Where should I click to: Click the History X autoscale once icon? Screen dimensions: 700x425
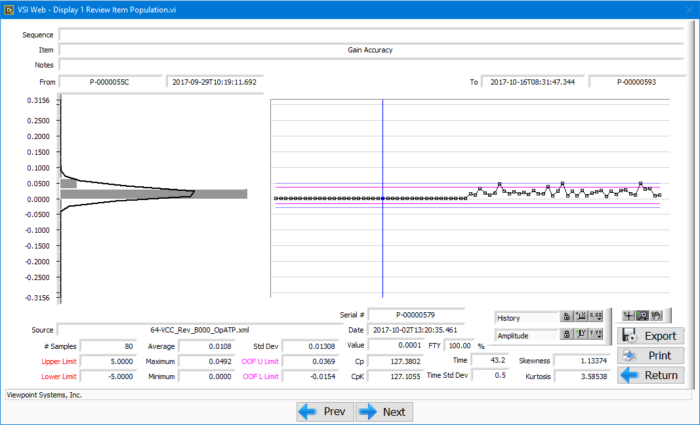coord(581,317)
